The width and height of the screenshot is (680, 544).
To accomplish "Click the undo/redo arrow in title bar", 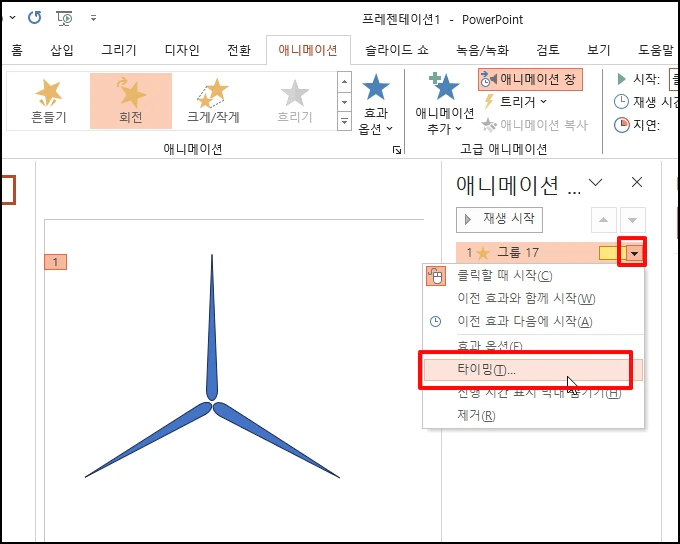I will click(x=34, y=18).
